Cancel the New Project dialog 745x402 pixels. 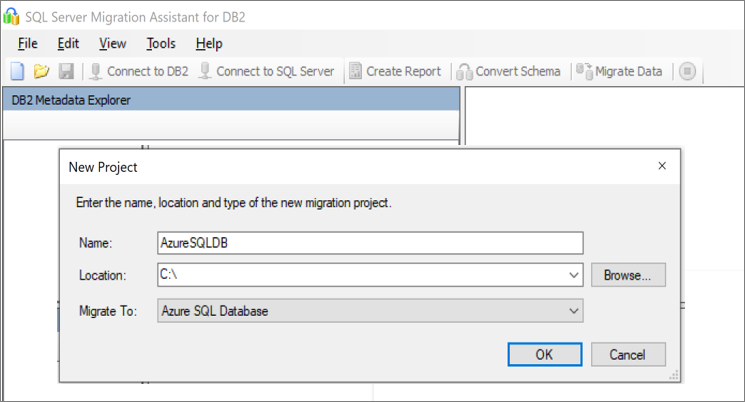(x=628, y=354)
